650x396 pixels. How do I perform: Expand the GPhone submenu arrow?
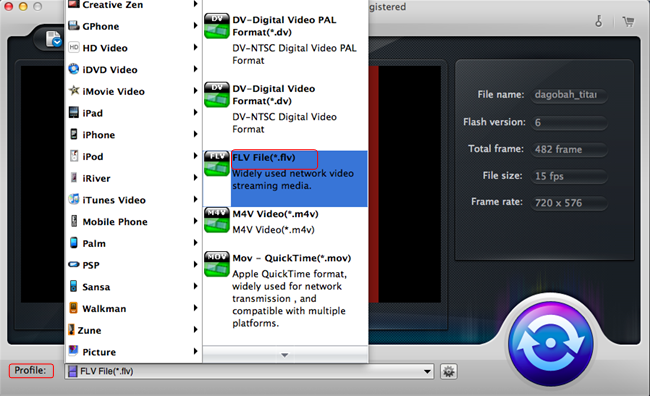(195, 26)
